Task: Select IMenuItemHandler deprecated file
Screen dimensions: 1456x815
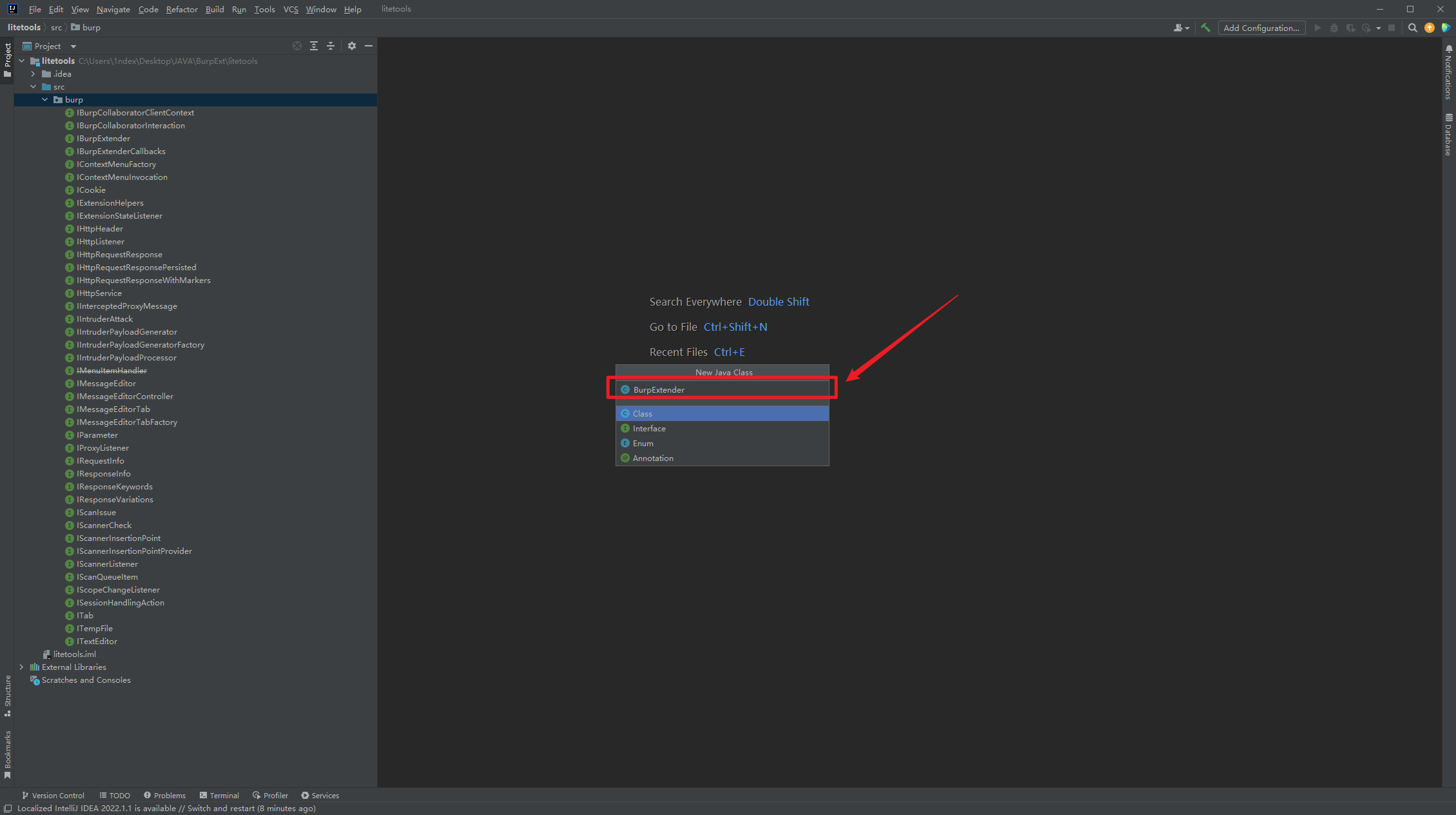Action: (112, 370)
